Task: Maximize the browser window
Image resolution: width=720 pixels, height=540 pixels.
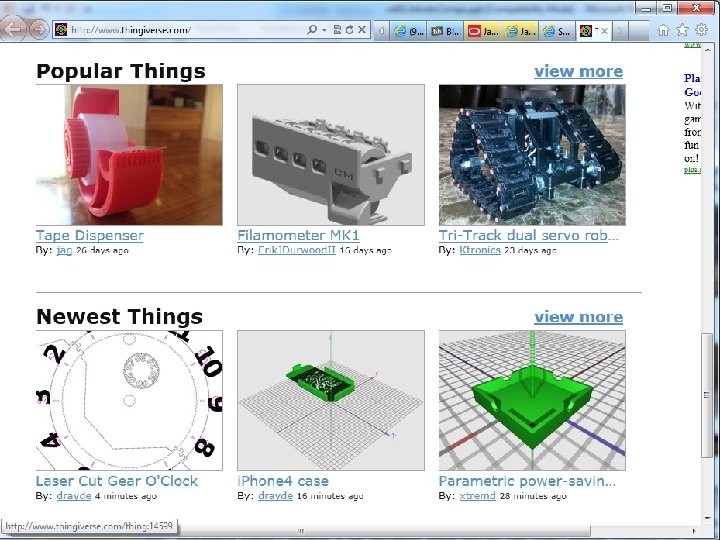Action: click(x=667, y=8)
